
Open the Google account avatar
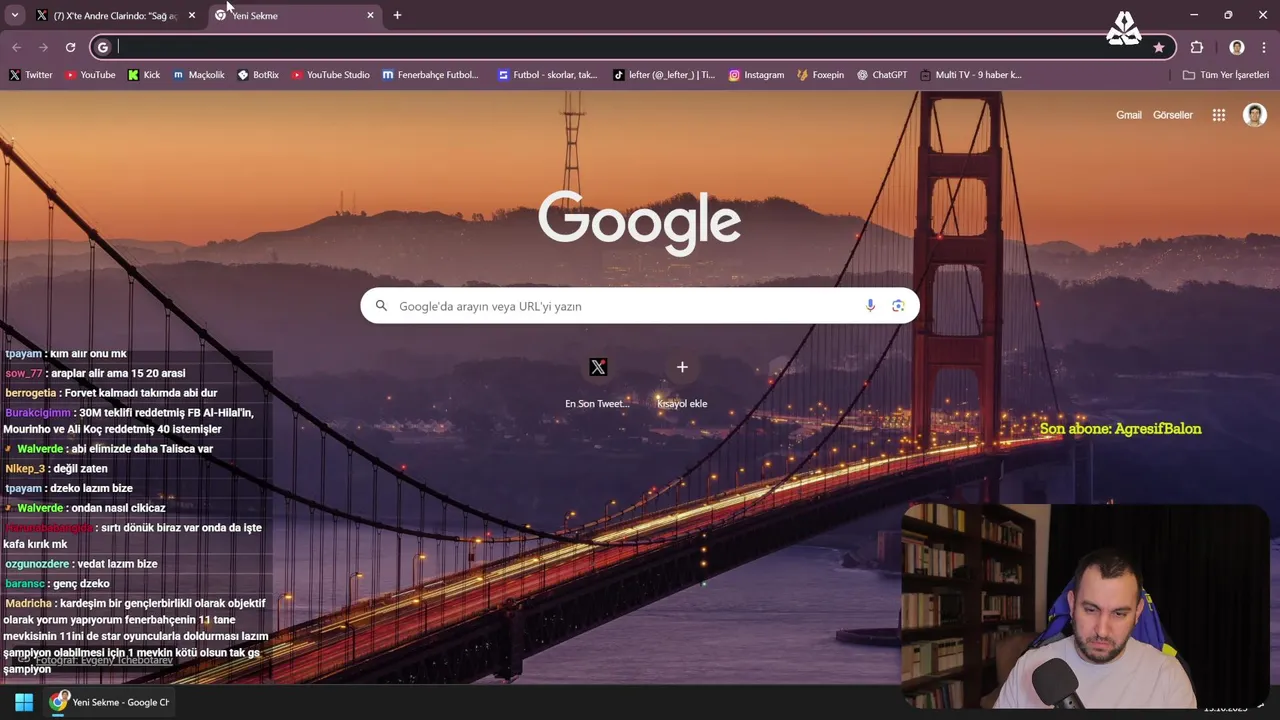pos(1255,115)
